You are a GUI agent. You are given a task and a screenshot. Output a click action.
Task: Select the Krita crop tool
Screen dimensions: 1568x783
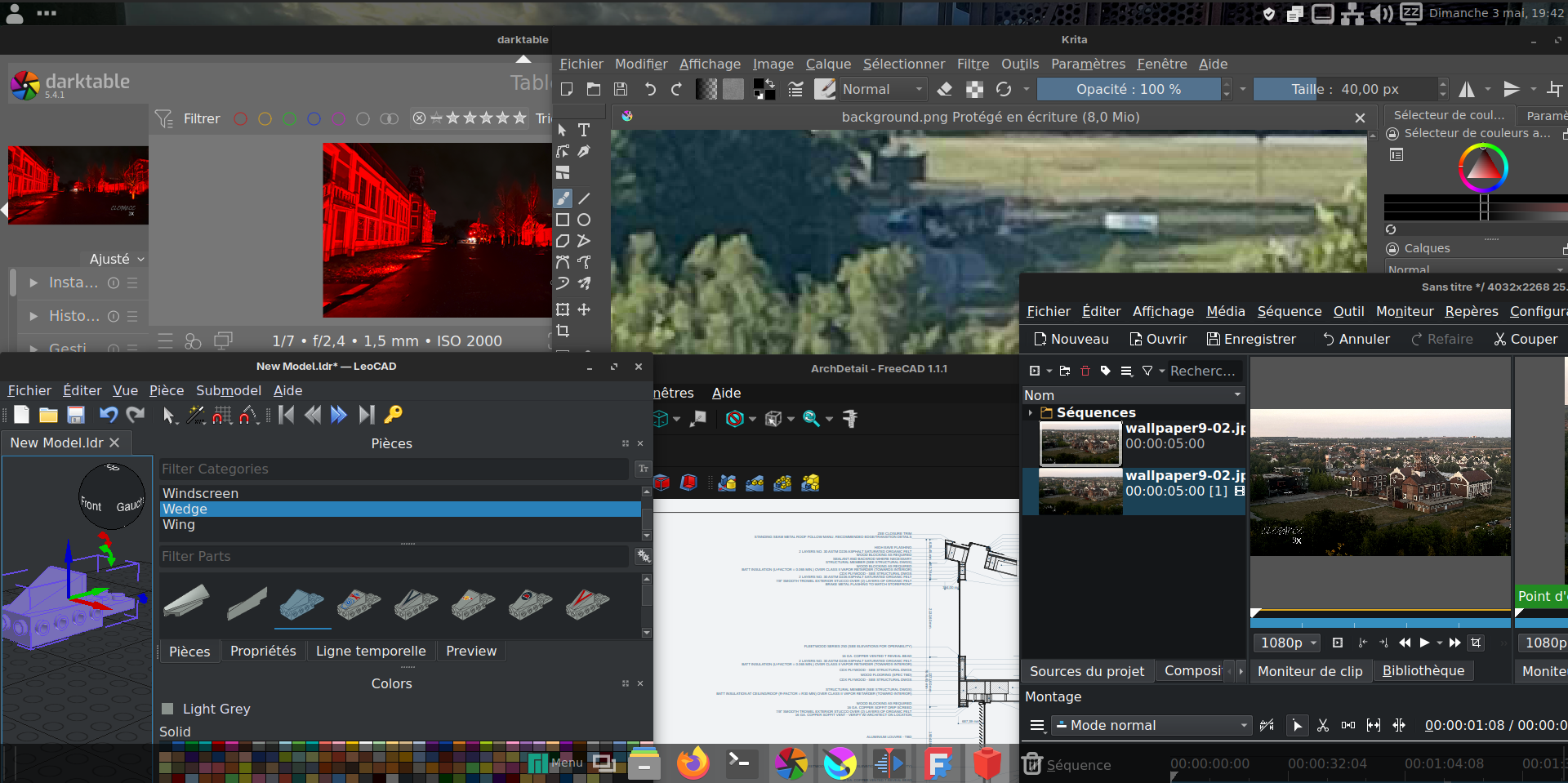pos(563,331)
